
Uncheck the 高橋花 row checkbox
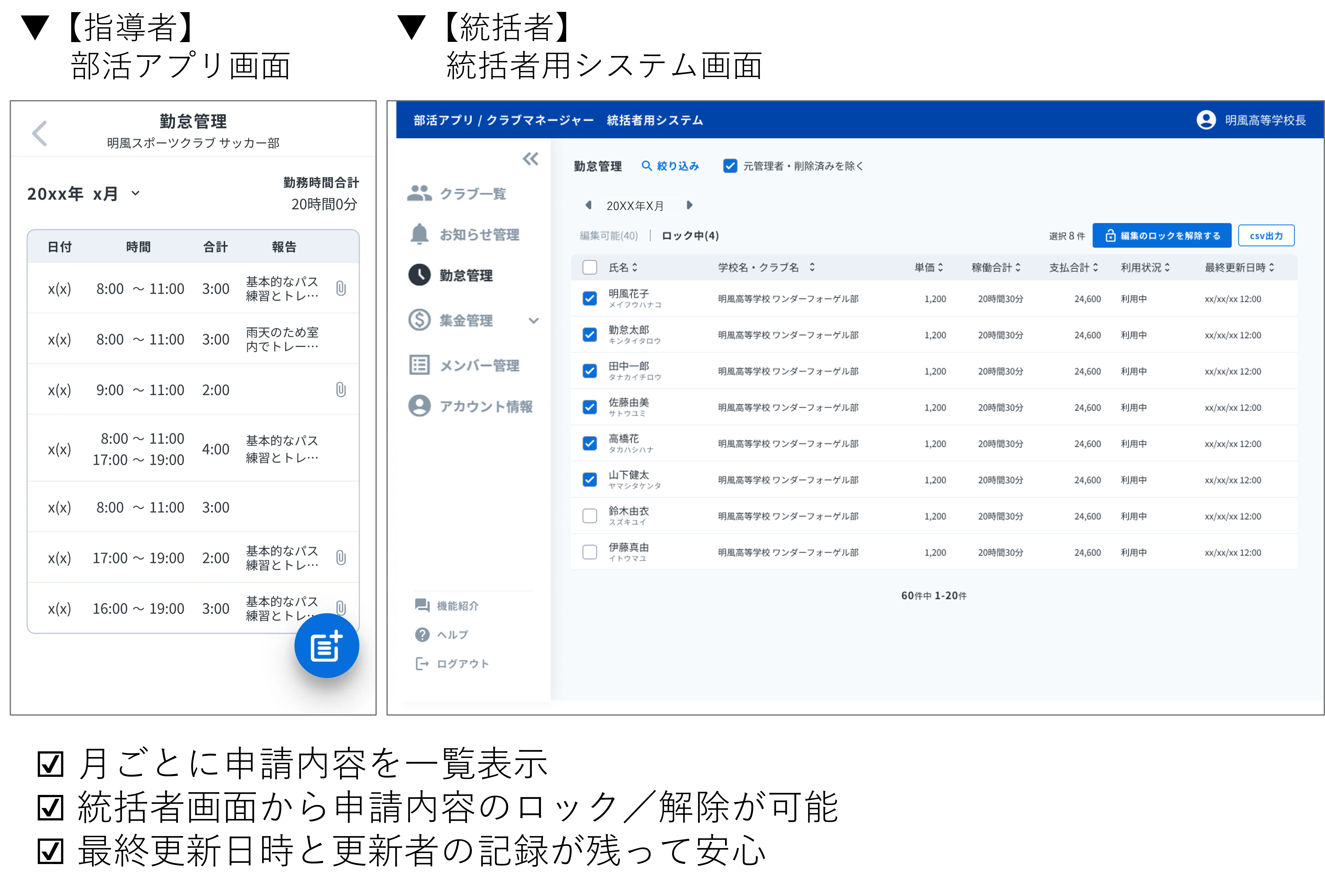[x=590, y=443]
